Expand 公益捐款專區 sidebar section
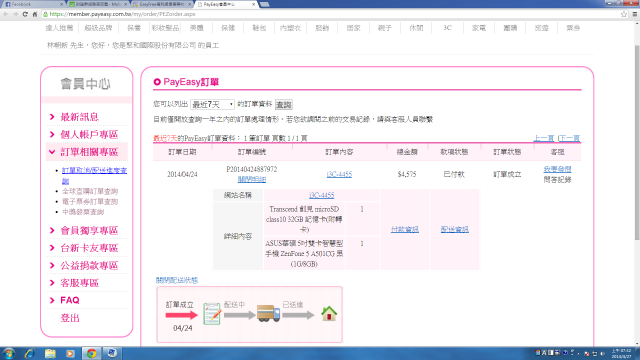Viewport: 640px width, 360px height. [x=89, y=265]
